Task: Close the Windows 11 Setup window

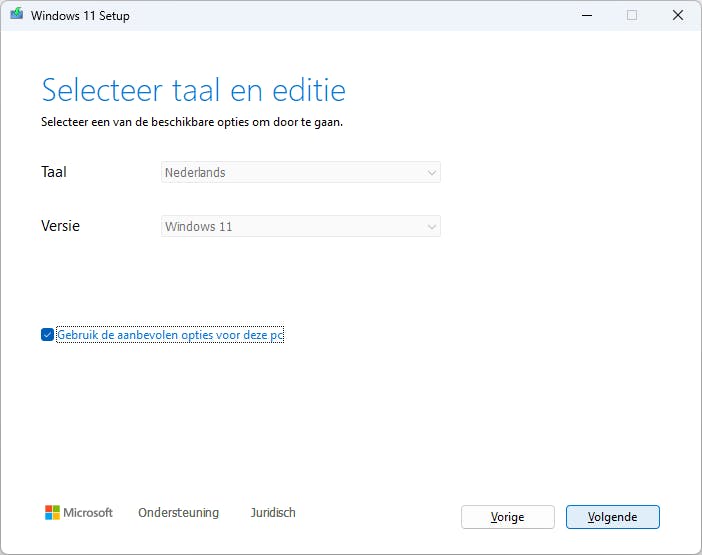Action: 678,16
